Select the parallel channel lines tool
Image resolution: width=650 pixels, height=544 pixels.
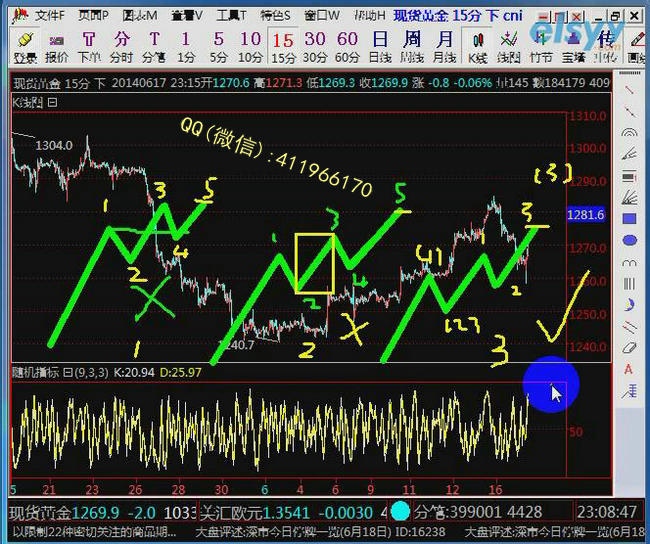[629, 327]
